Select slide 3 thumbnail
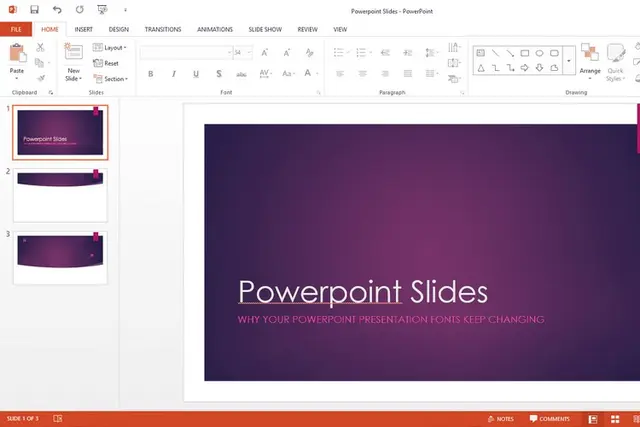The image size is (640, 427). pos(60,258)
